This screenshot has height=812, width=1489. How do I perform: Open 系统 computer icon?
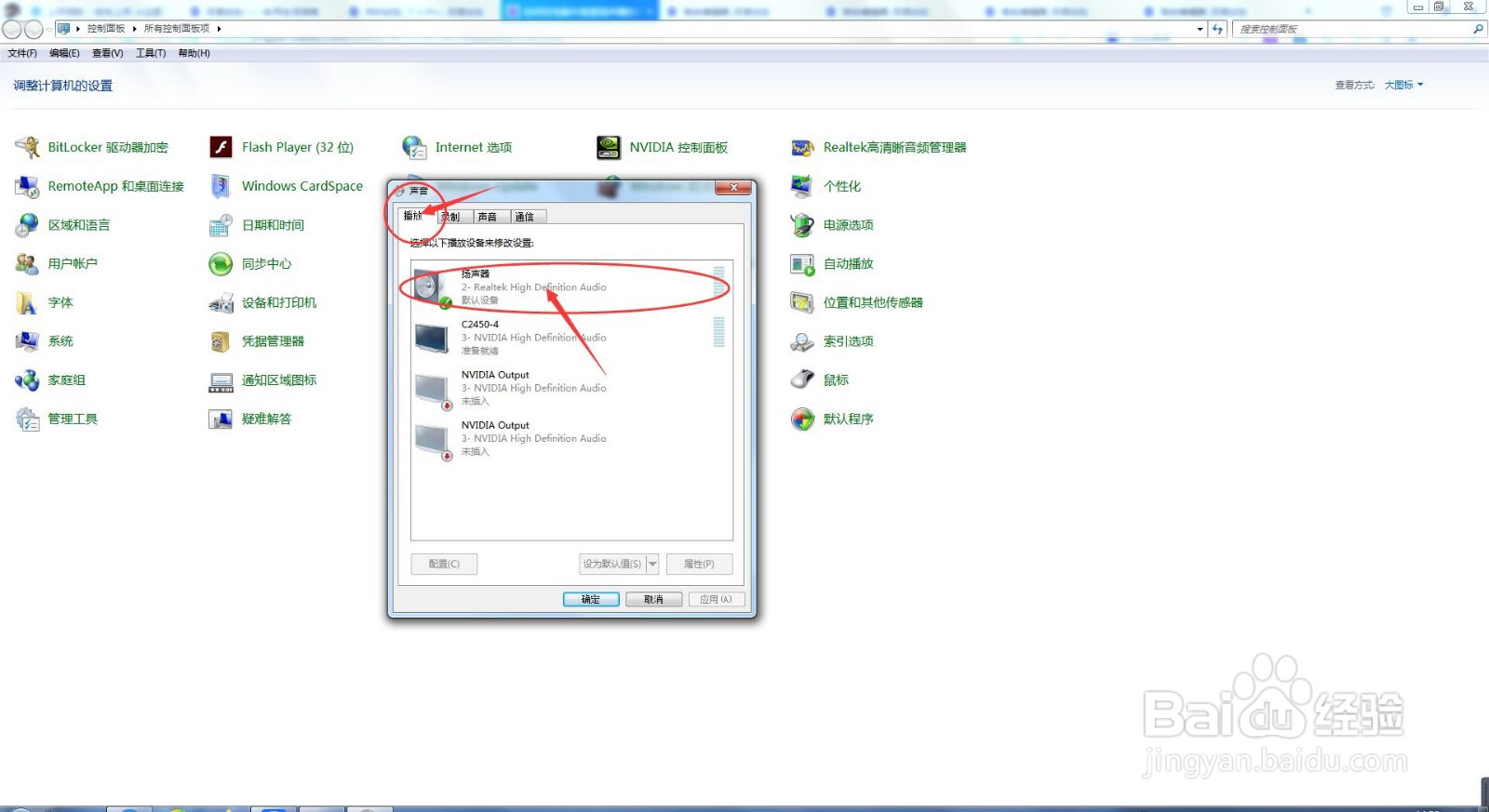tap(27, 341)
